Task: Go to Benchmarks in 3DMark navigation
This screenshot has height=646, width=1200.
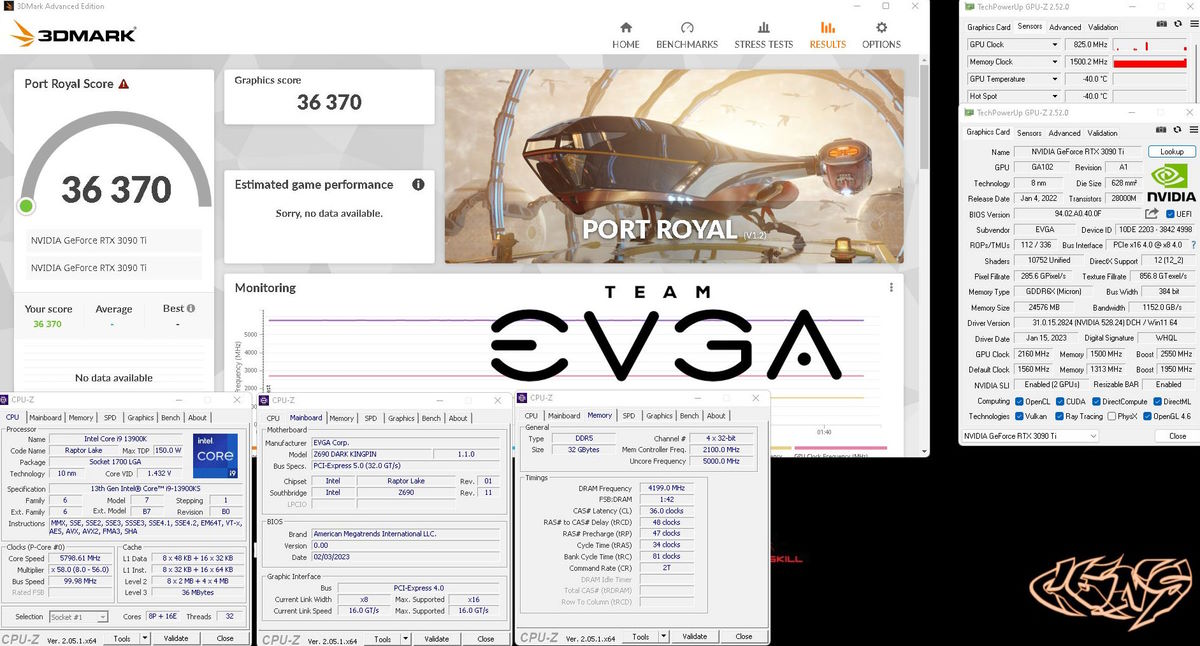Action: coord(687,34)
